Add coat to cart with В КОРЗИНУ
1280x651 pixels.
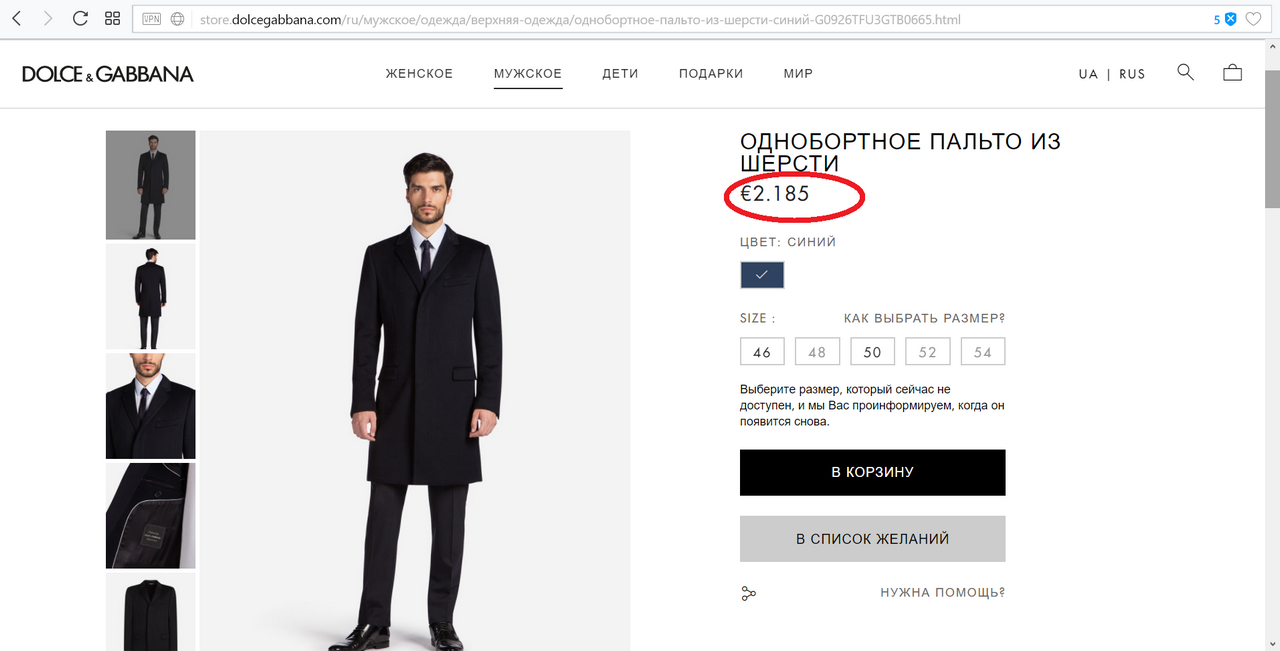872,472
